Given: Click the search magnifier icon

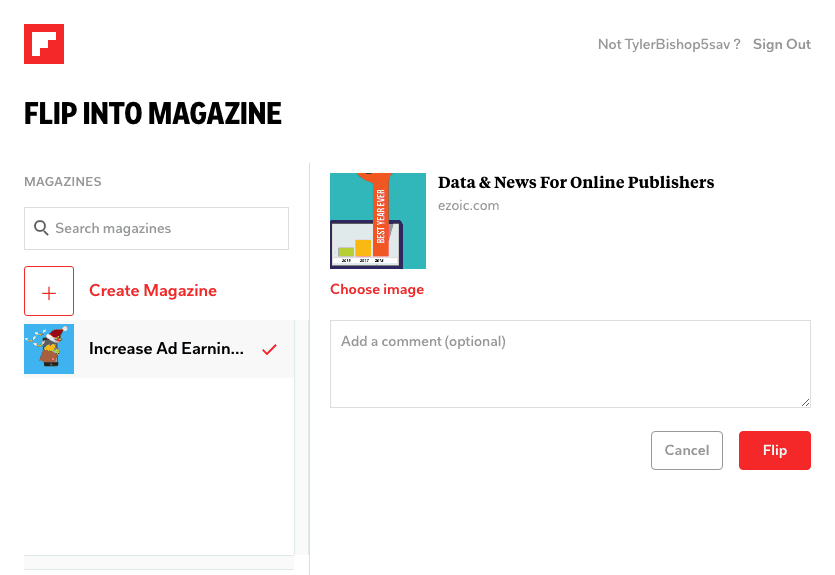Looking at the screenshot, I should click(x=41, y=228).
